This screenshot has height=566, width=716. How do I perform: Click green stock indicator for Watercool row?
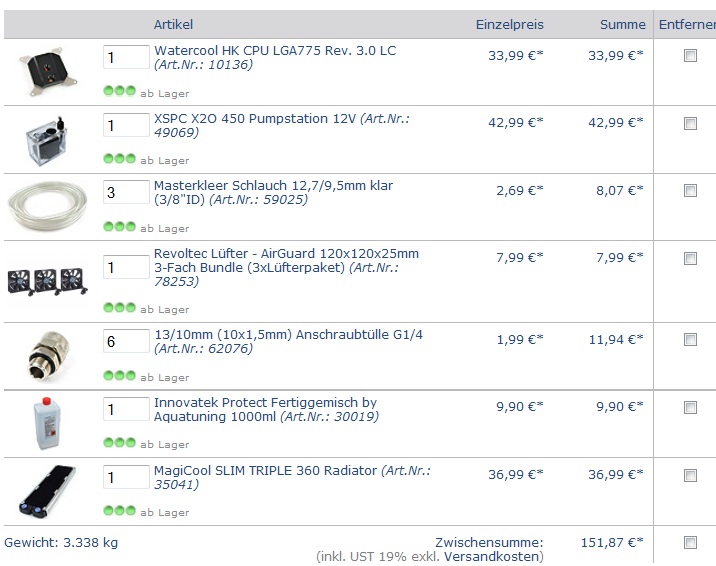pos(120,90)
